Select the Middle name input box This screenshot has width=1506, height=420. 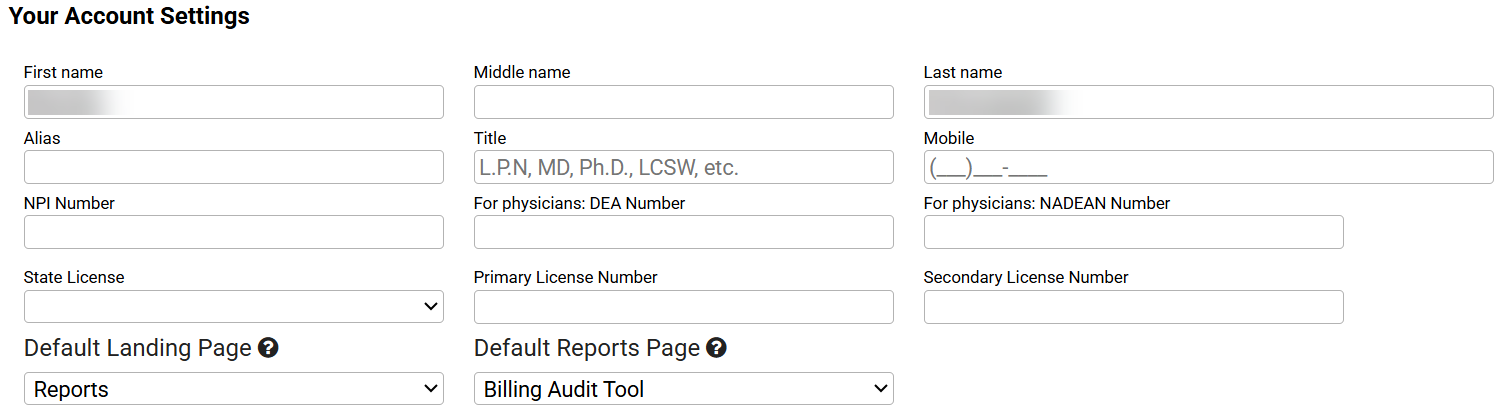[x=684, y=102]
